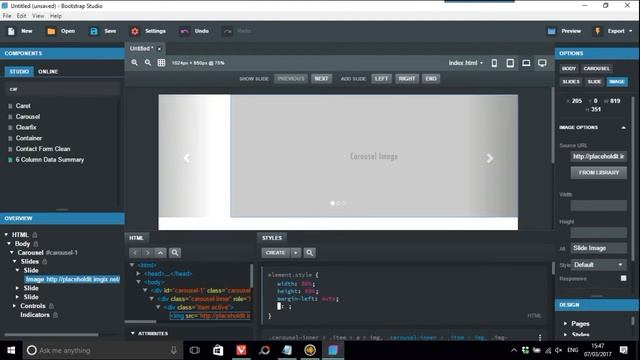Add slide to the Left
The height and width of the screenshot is (360, 640).
381,78
